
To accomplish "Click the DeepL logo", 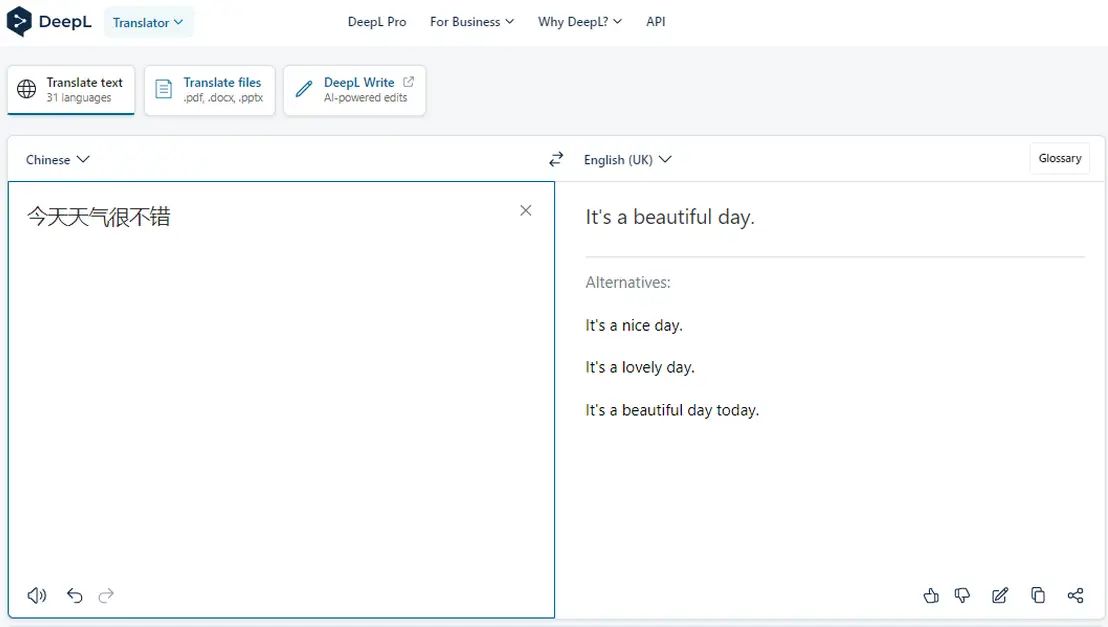I will pos(49,22).
